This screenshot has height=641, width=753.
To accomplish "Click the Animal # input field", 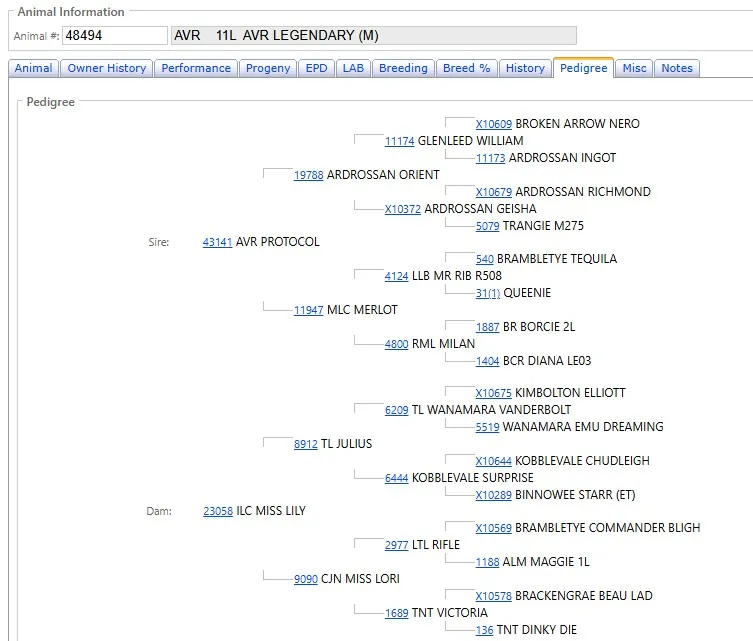I will tap(115, 36).
